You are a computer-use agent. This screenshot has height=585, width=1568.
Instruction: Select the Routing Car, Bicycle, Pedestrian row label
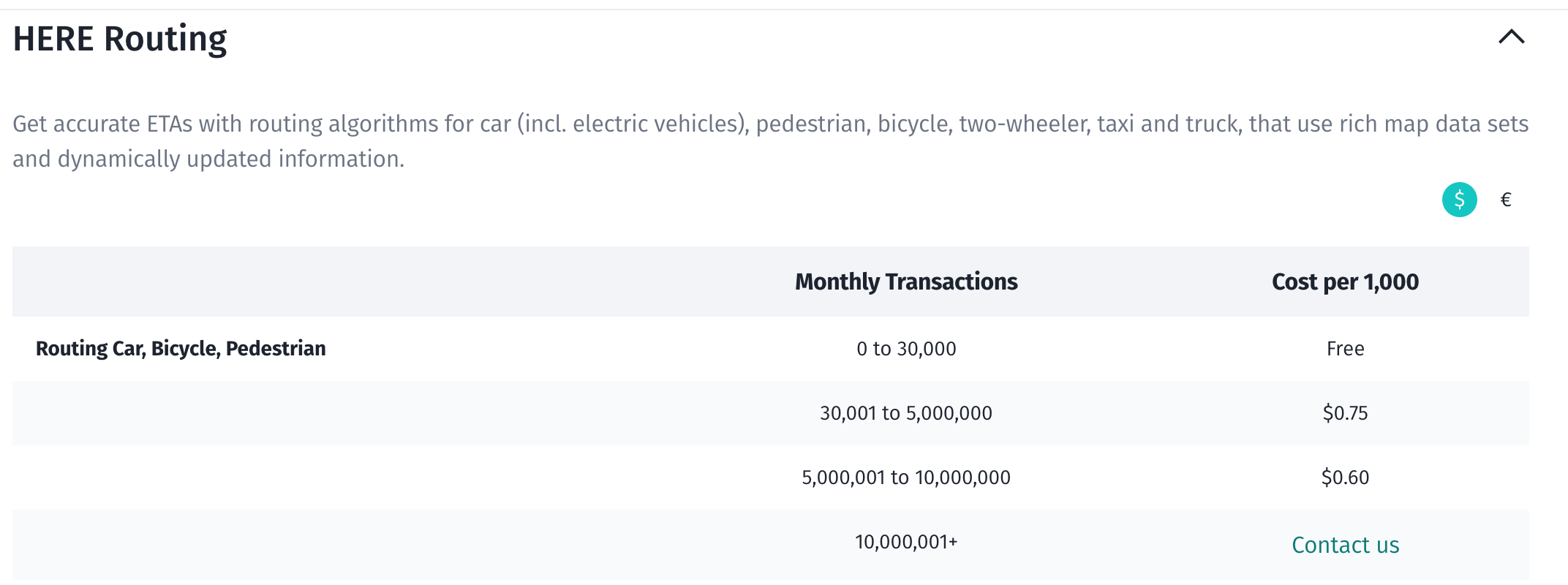181,349
